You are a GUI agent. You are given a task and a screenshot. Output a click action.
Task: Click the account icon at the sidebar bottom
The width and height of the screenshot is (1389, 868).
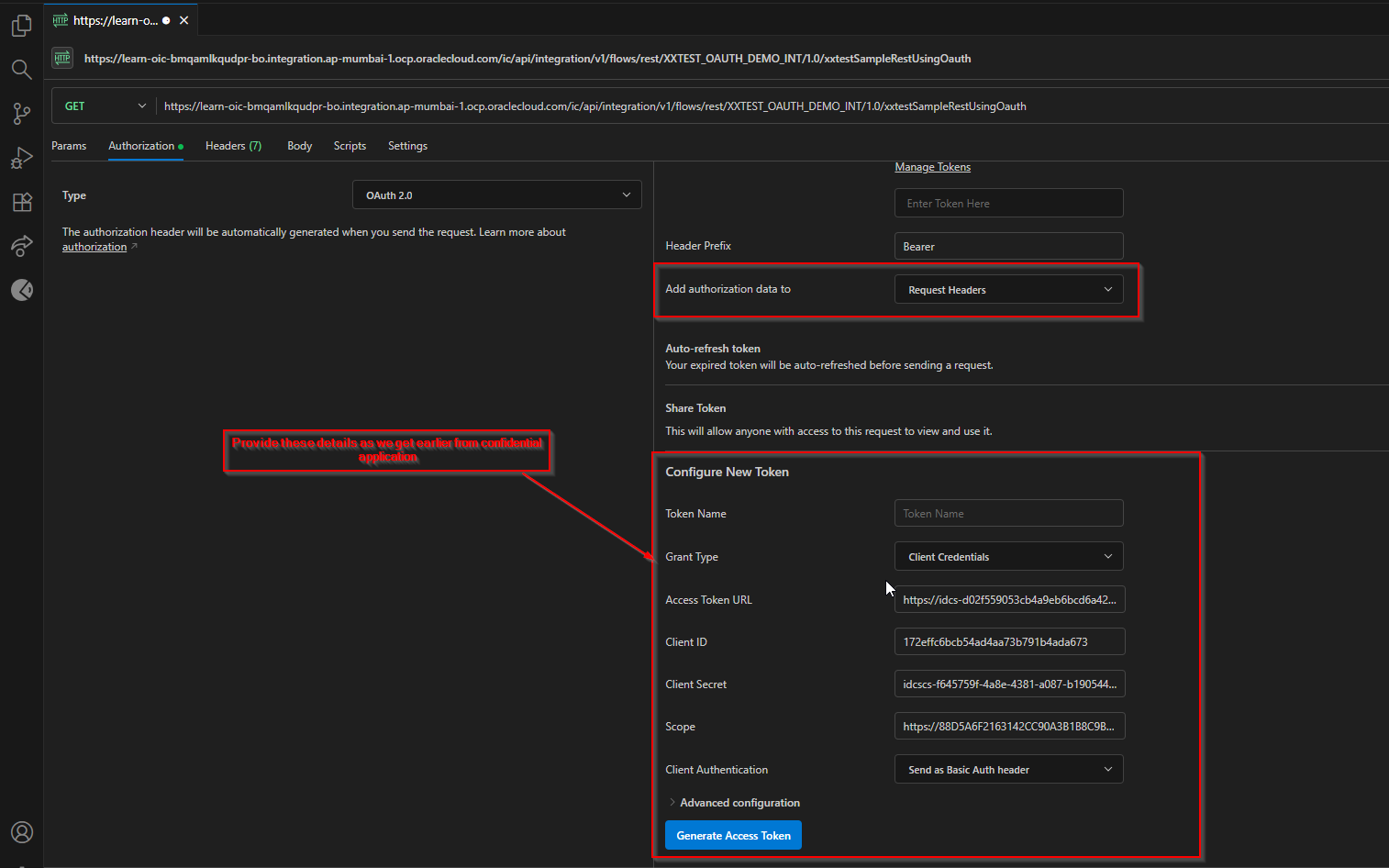(21, 832)
